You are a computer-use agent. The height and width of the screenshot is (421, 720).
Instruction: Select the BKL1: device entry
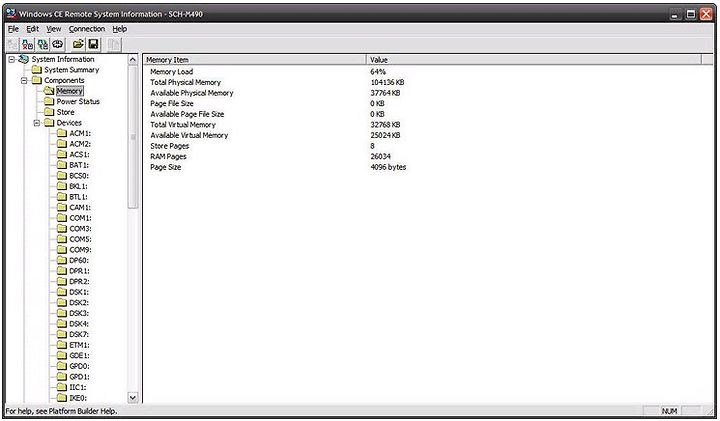point(78,186)
